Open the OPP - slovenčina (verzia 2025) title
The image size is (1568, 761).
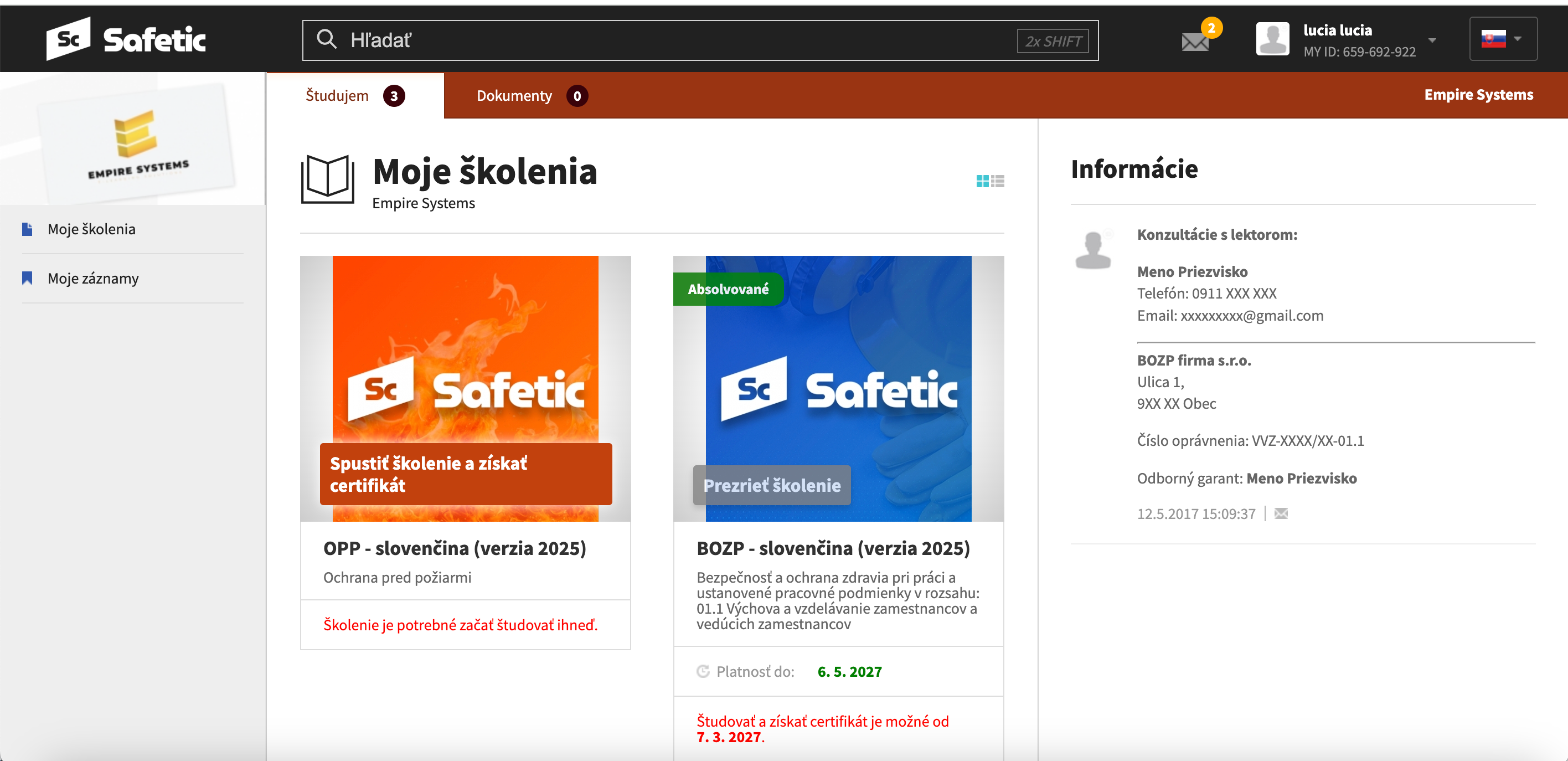[455, 548]
